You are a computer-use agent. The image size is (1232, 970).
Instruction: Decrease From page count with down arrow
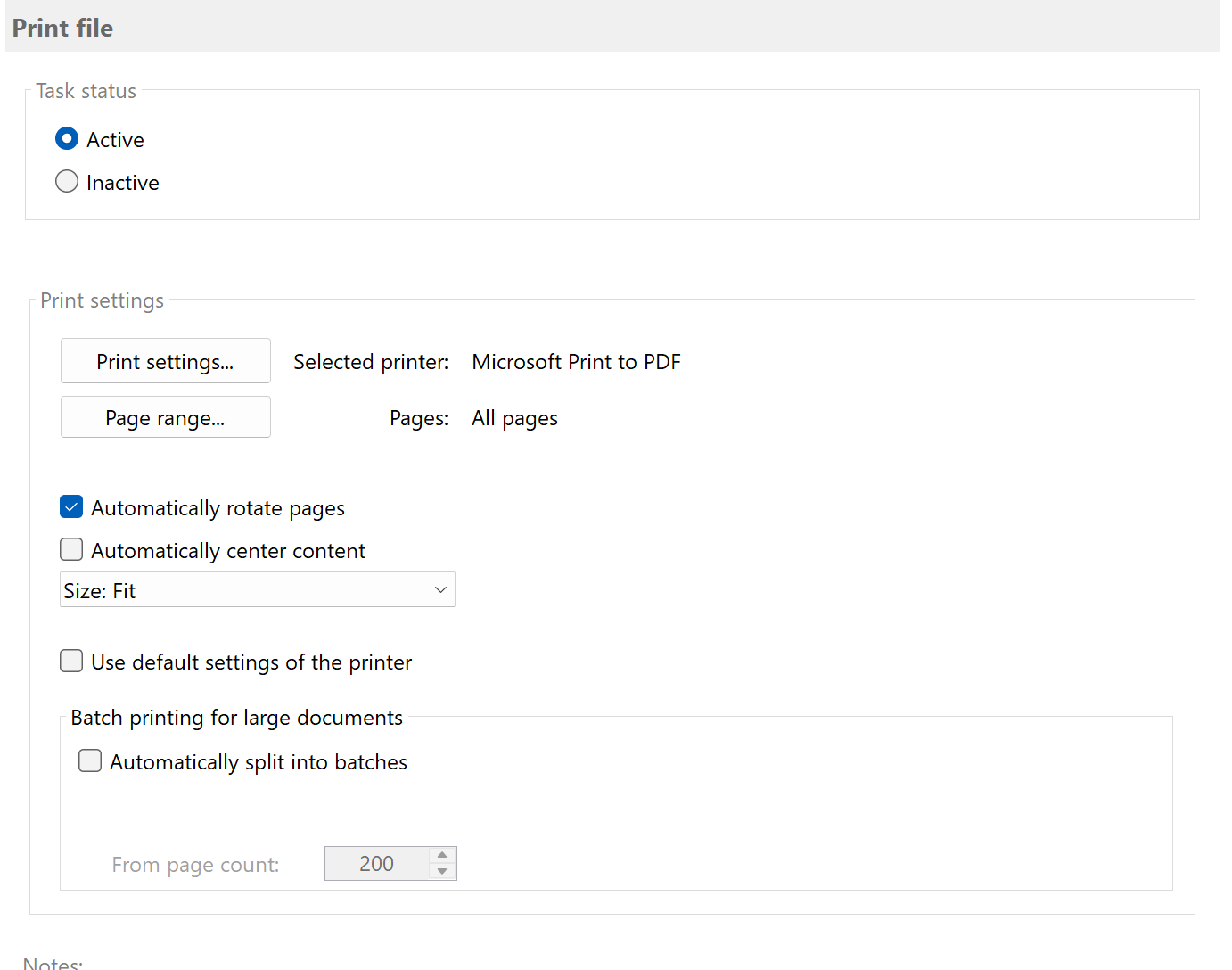442,870
